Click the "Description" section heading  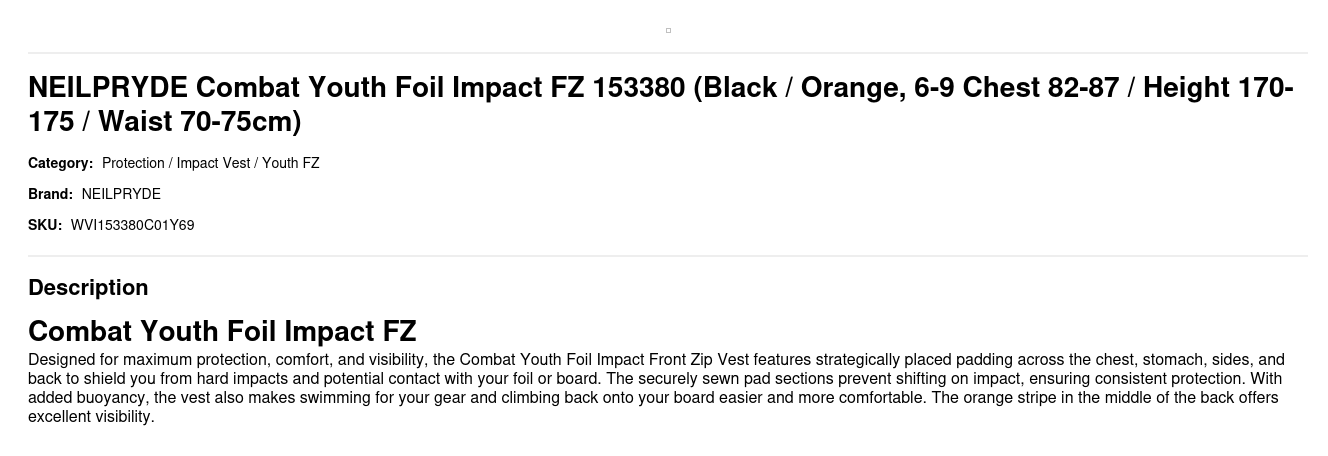tap(88, 288)
